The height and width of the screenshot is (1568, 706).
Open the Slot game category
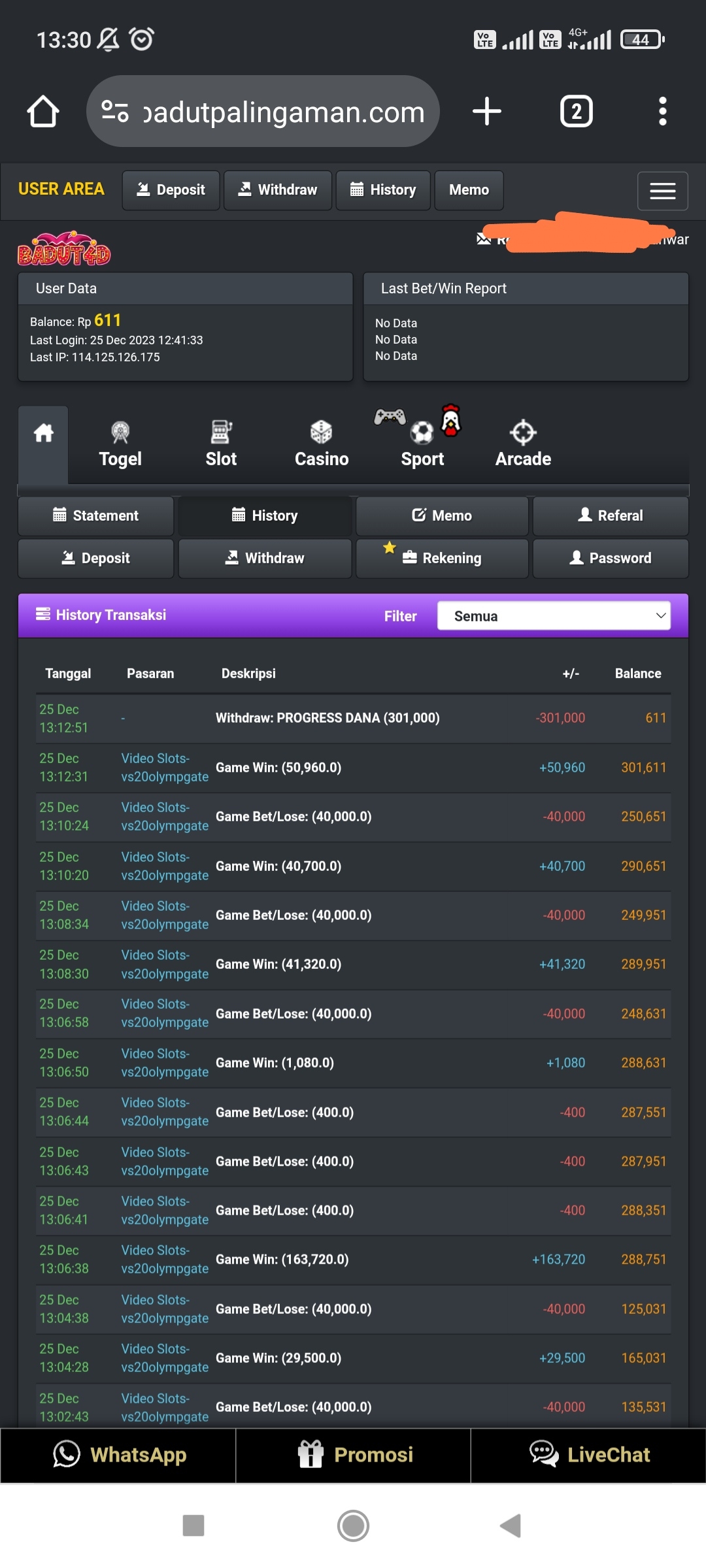click(x=221, y=444)
